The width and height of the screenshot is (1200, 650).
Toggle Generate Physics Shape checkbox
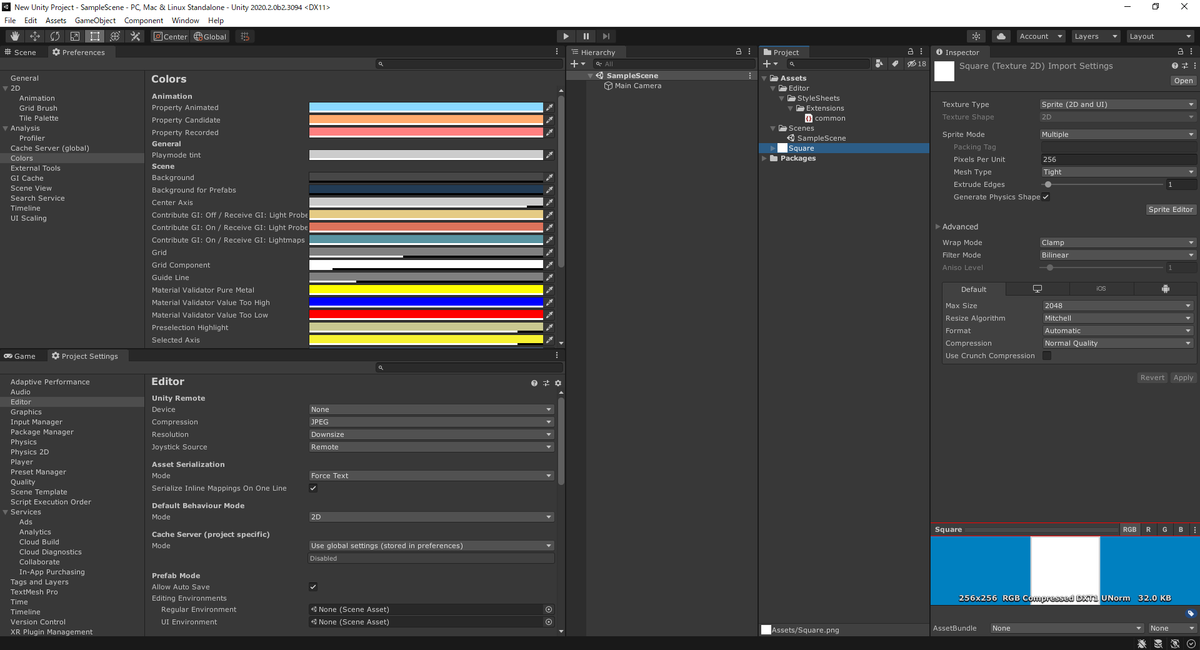point(1046,197)
